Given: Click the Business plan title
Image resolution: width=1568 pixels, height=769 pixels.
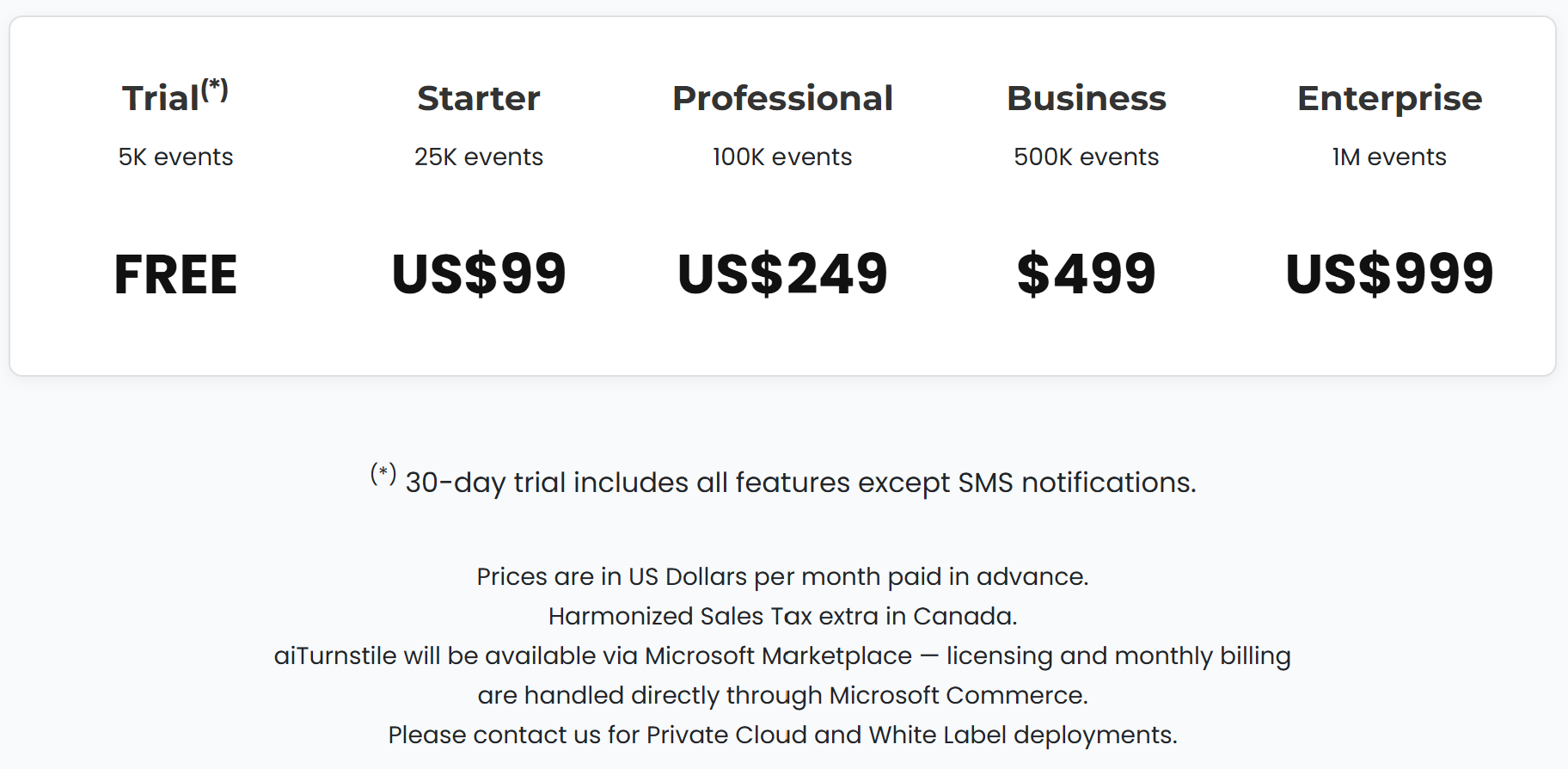Looking at the screenshot, I should [x=1086, y=99].
